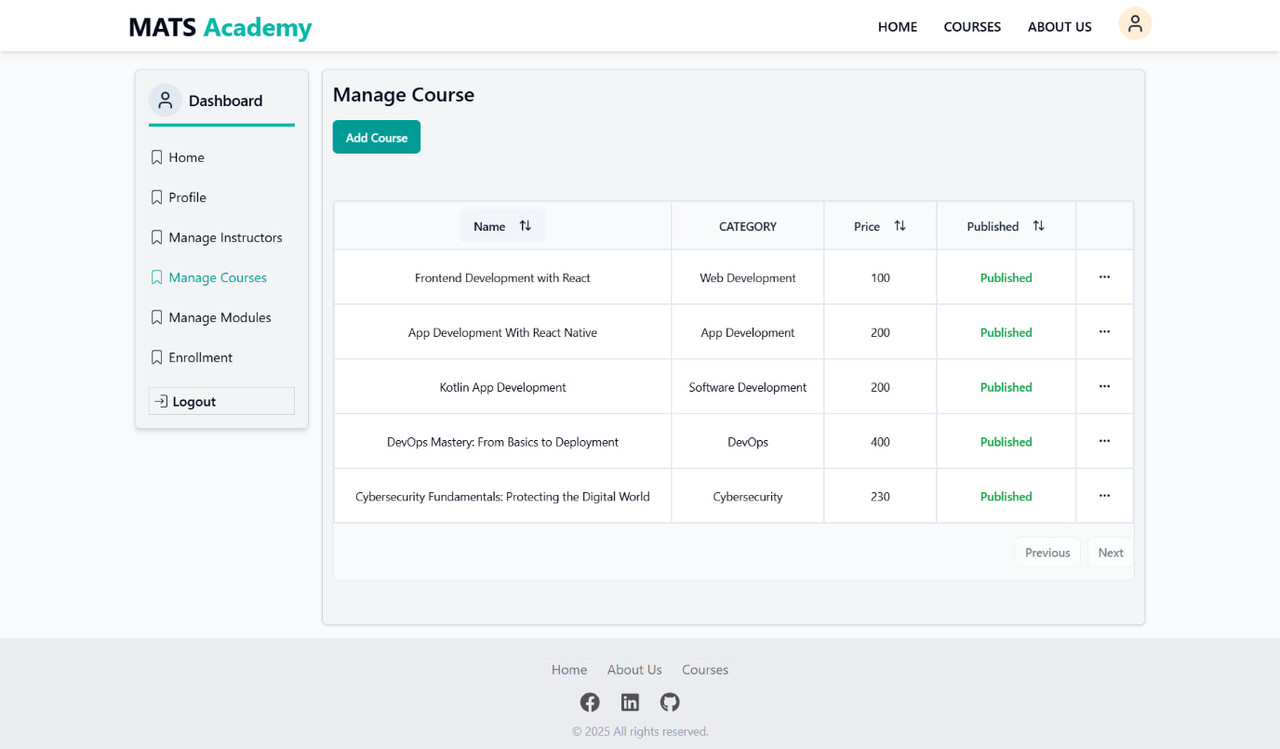Open Manage Modules in sidebar
Image resolution: width=1280 pixels, height=749 pixels.
pos(221,317)
